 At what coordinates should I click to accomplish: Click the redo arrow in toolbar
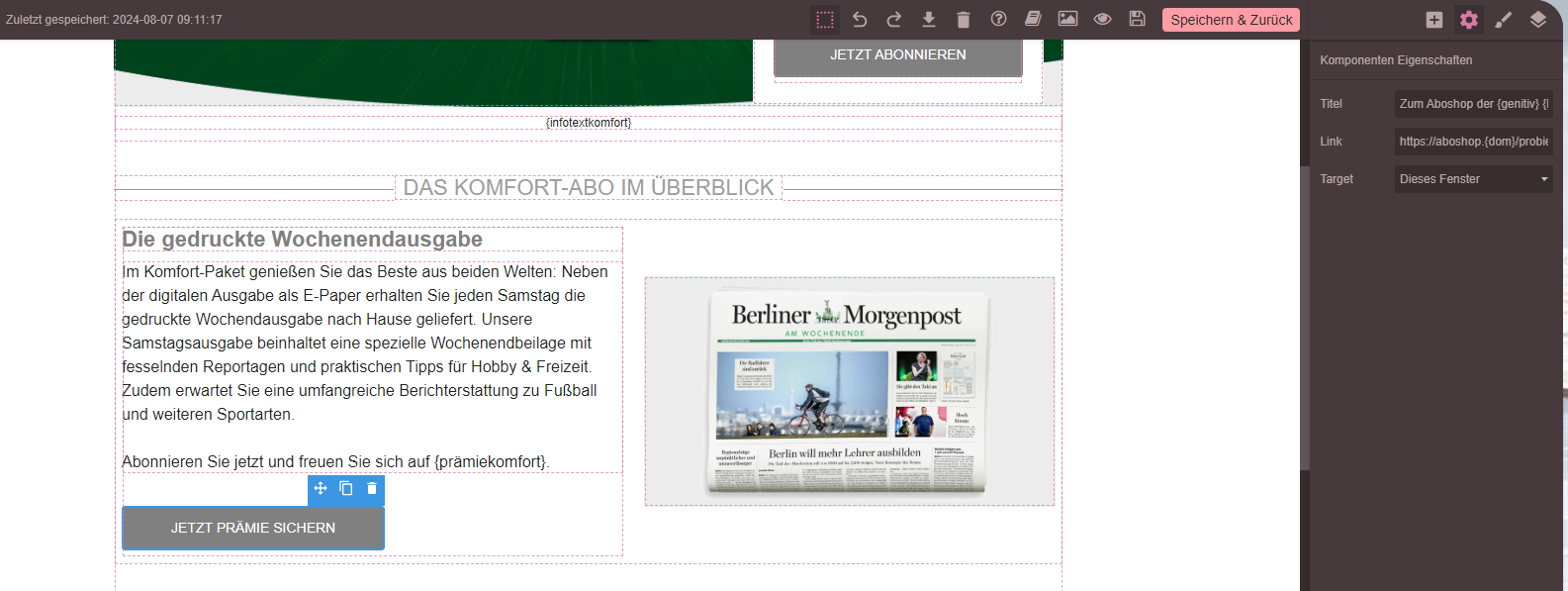click(894, 20)
